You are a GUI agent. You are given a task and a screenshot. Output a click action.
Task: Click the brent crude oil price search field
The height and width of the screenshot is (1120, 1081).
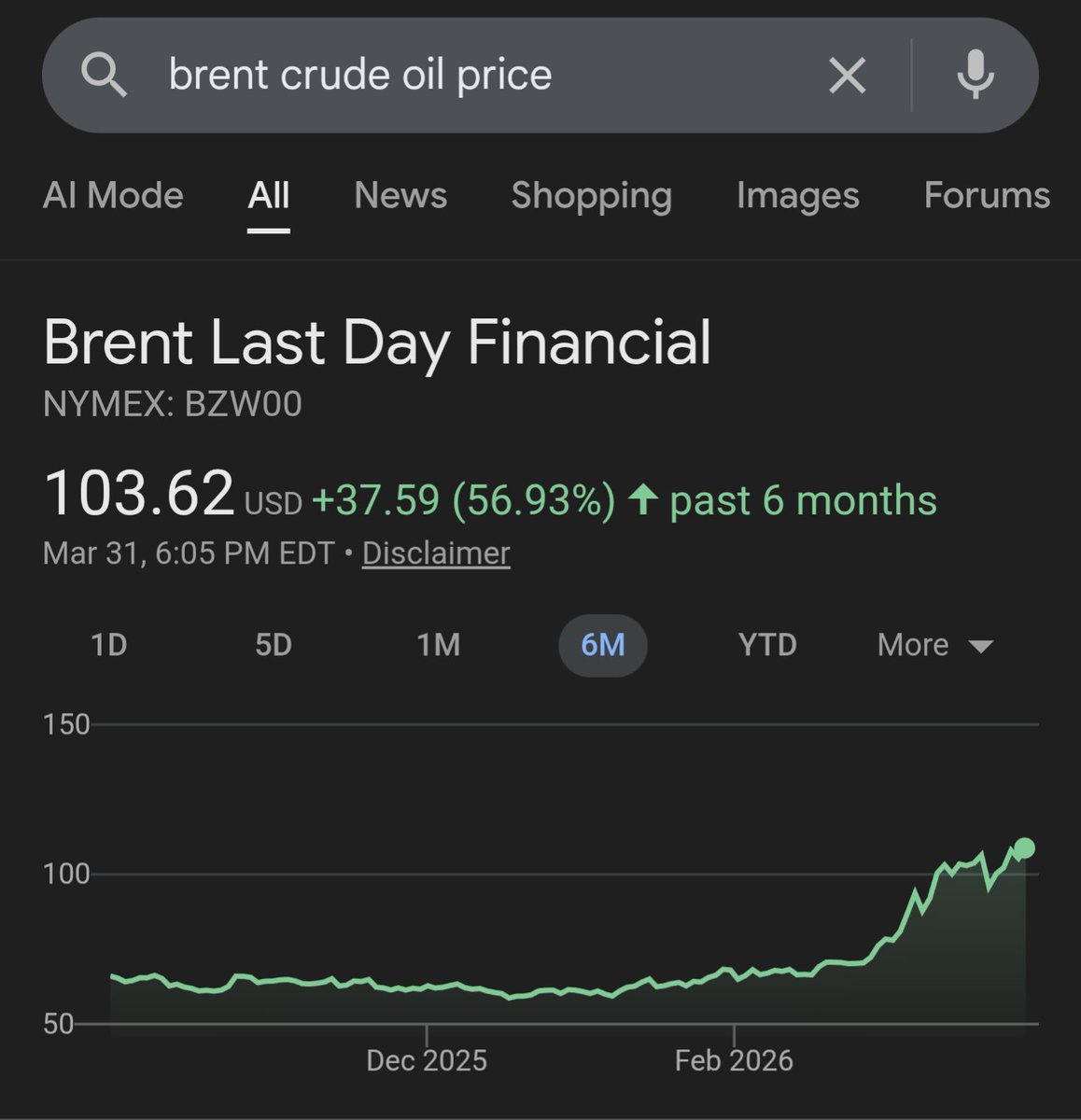(467, 75)
